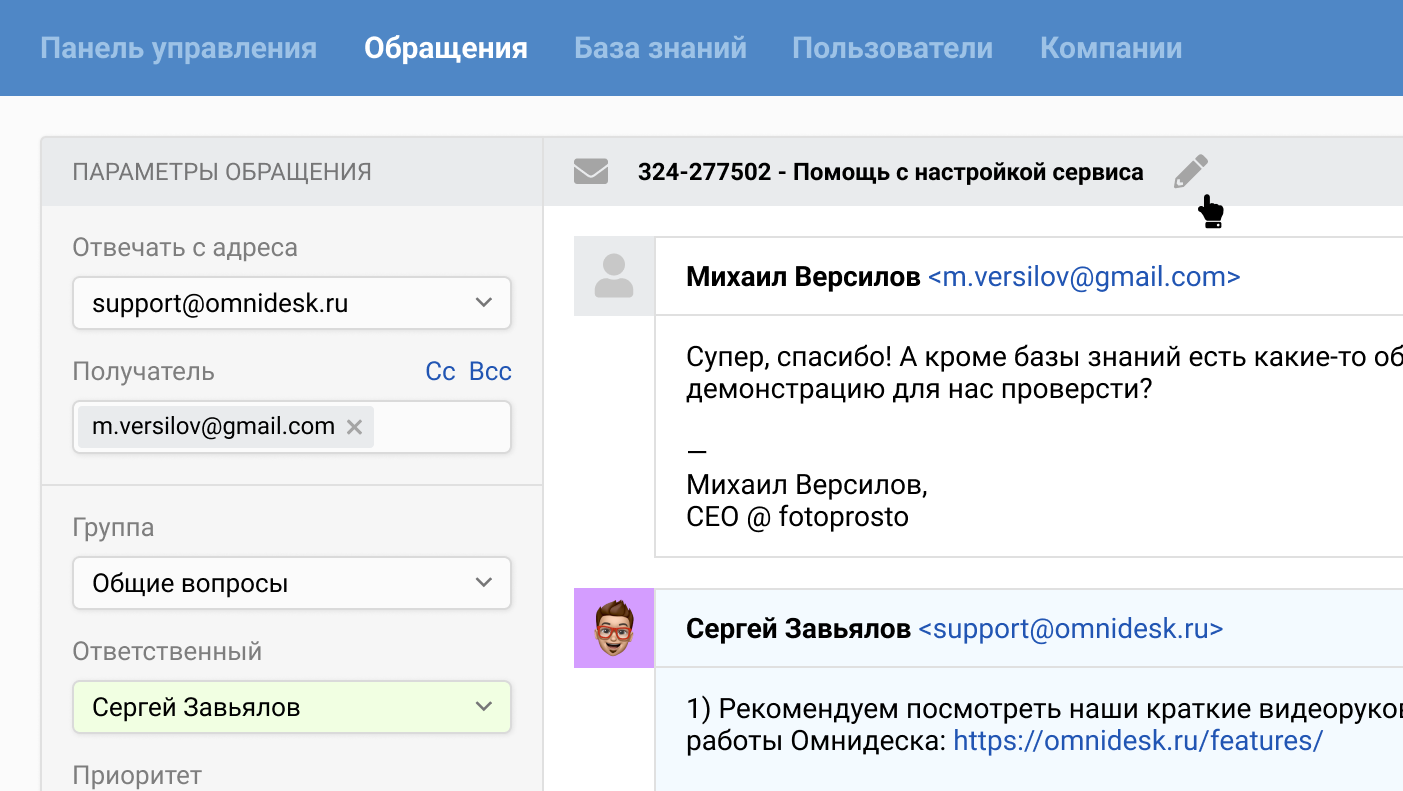1403x791 pixels.
Task: Go to Панель управления
Action: pyautogui.click(x=179, y=47)
